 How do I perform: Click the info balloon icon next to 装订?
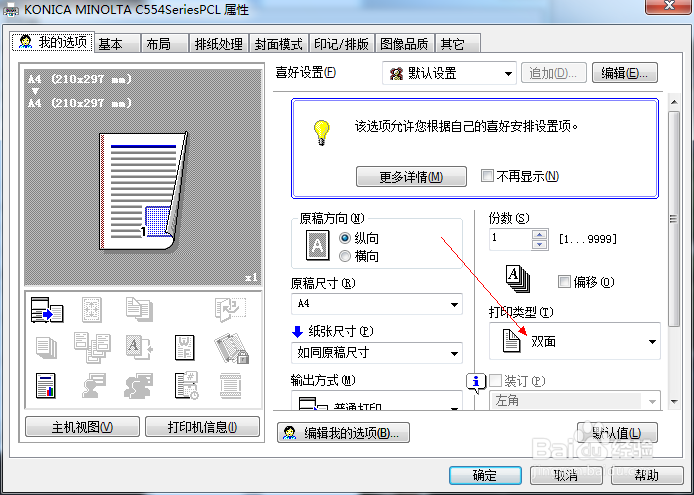click(476, 383)
